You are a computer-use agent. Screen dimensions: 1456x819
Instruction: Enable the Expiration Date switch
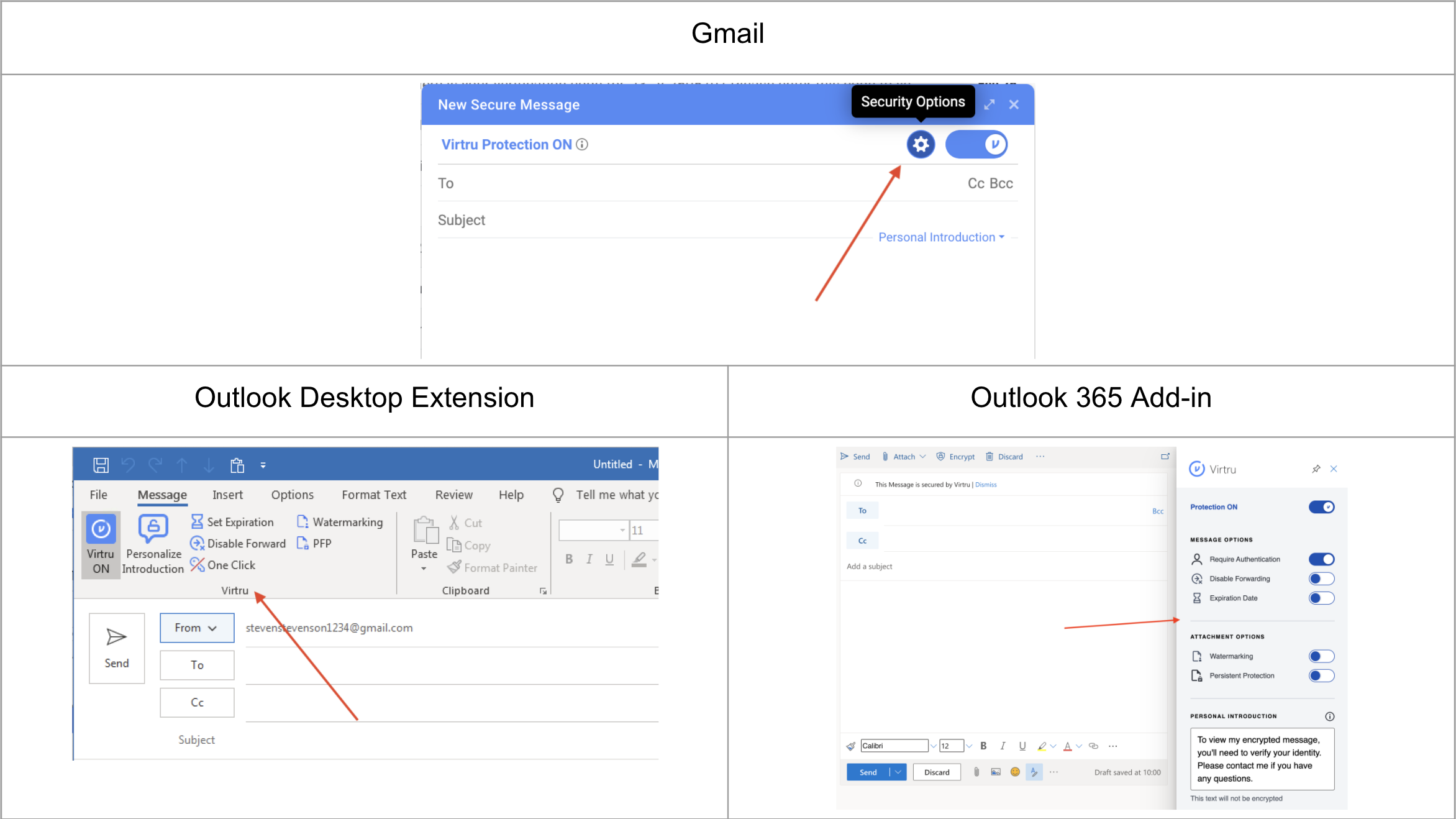[1321, 598]
